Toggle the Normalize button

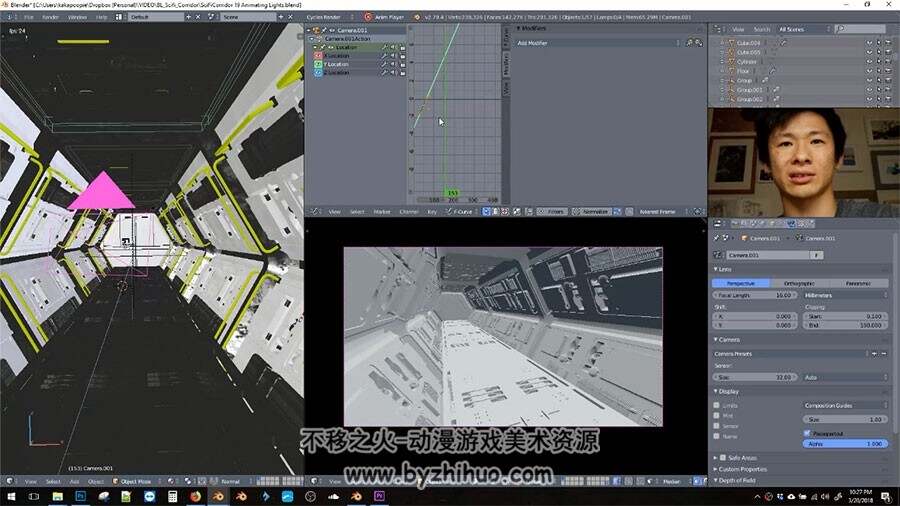[x=592, y=212]
